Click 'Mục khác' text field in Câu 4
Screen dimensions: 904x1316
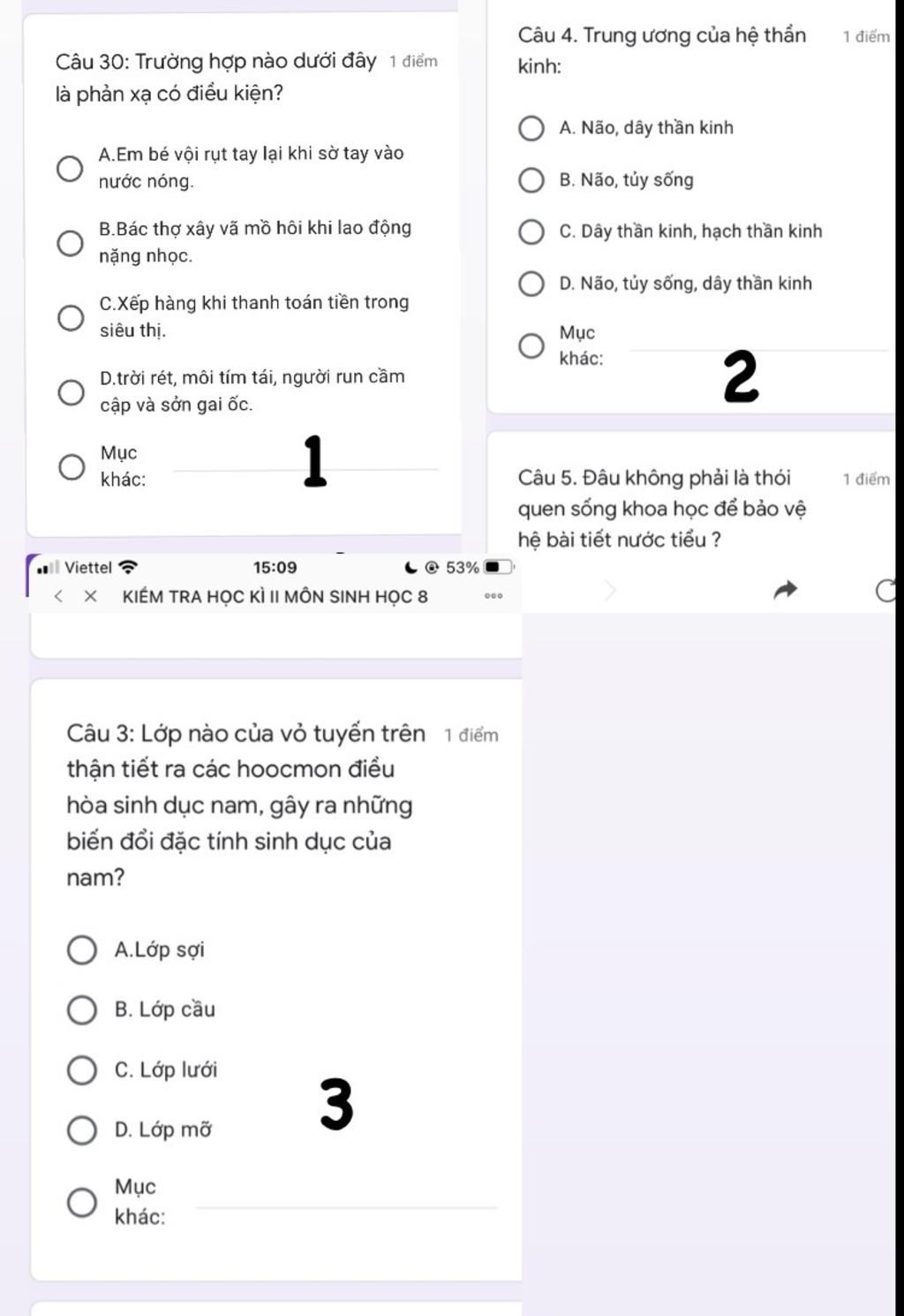tap(759, 343)
